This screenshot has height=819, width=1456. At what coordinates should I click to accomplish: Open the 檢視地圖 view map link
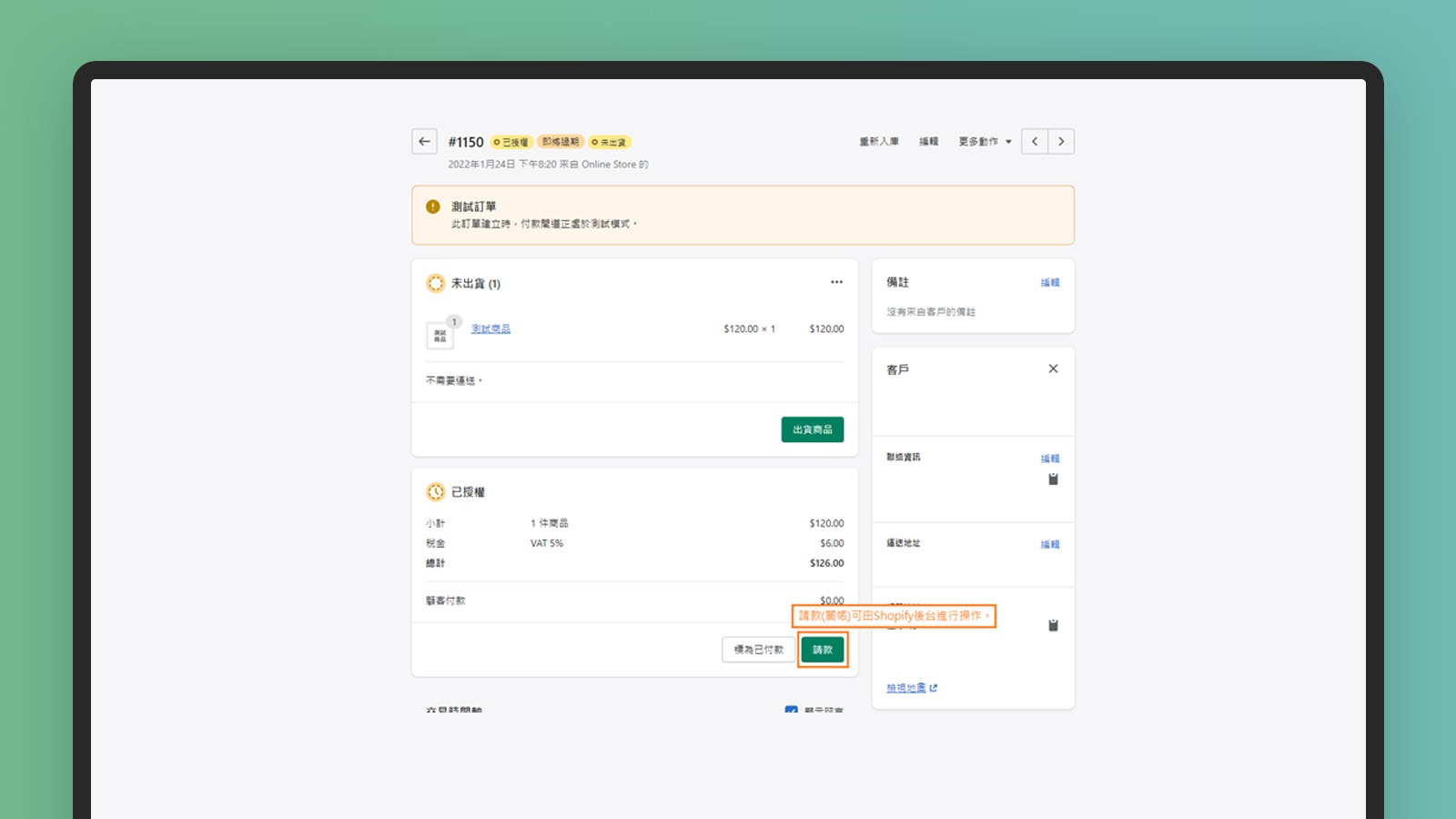[x=912, y=688]
